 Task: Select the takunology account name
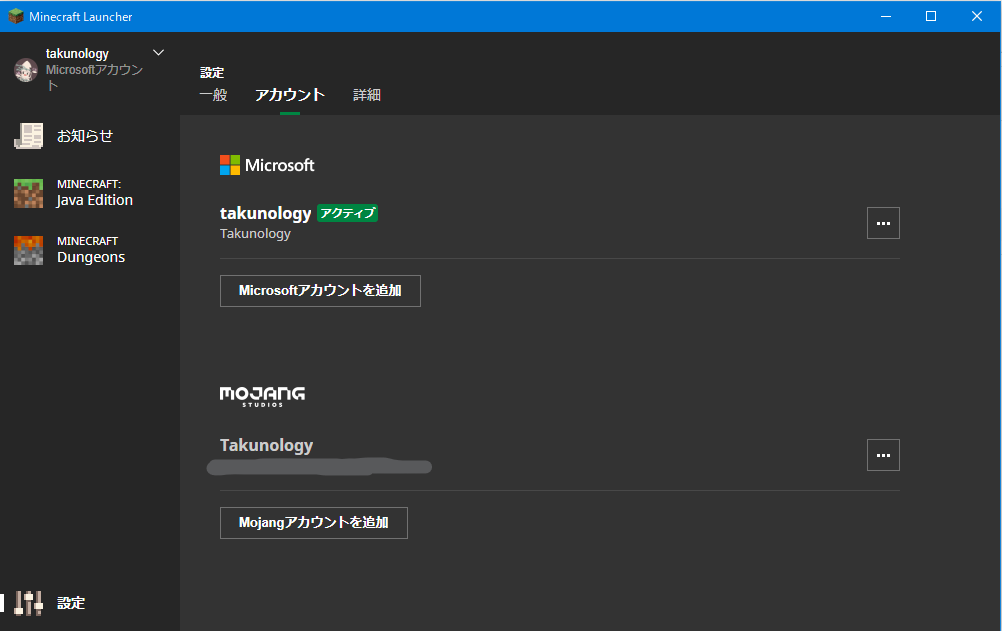265,212
